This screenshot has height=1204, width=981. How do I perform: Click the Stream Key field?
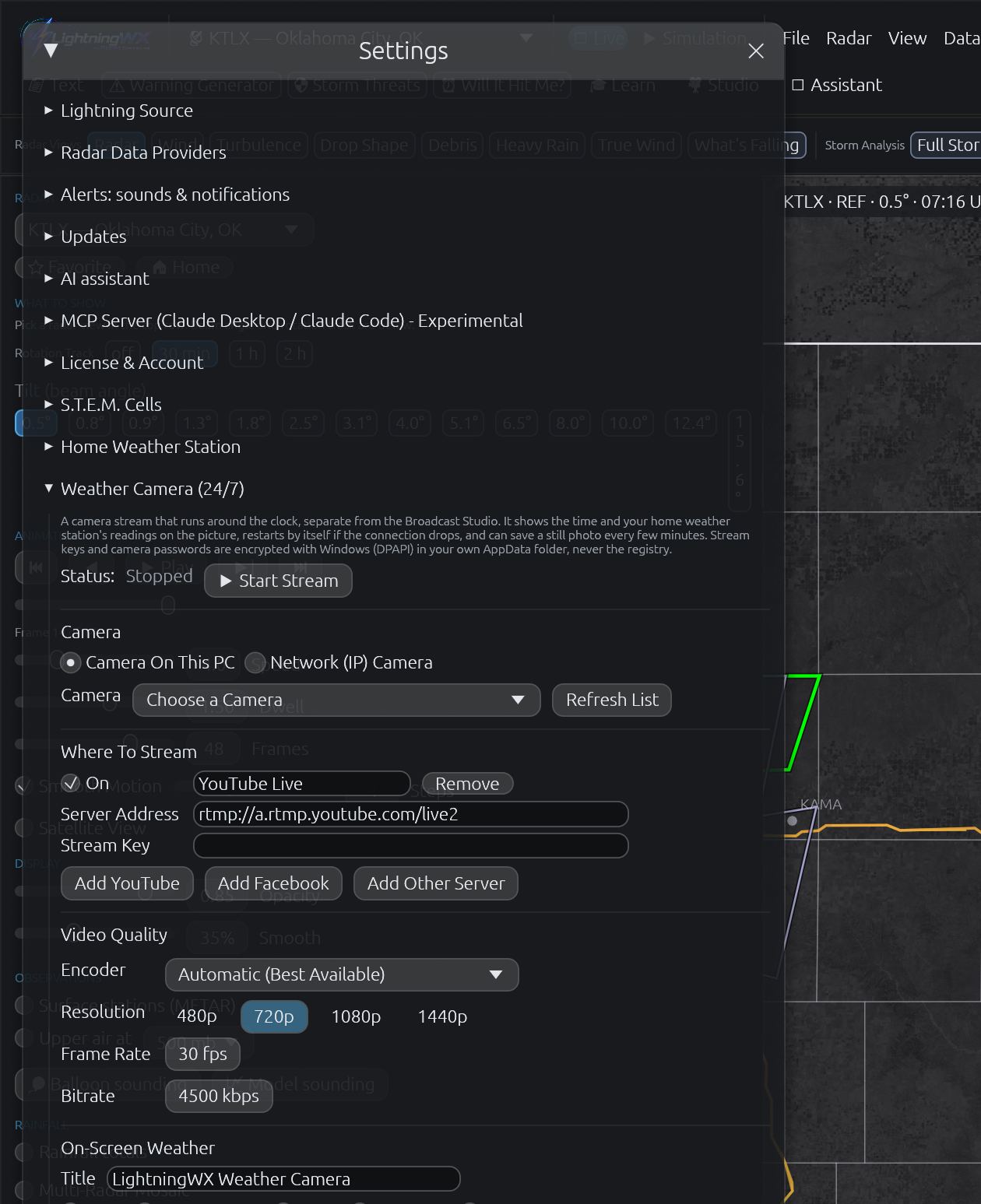pos(410,845)
